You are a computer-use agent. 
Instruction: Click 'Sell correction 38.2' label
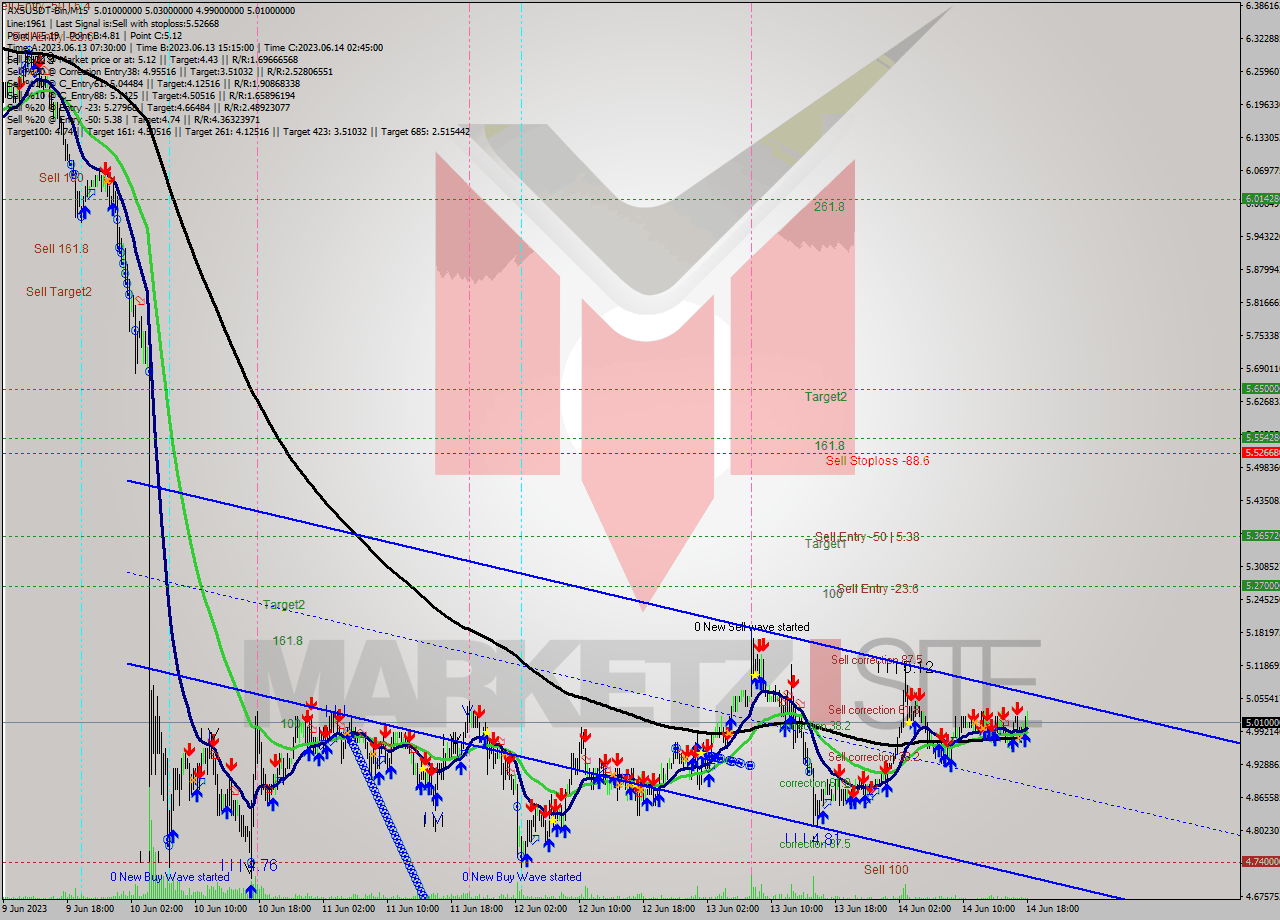coord(874,757)
